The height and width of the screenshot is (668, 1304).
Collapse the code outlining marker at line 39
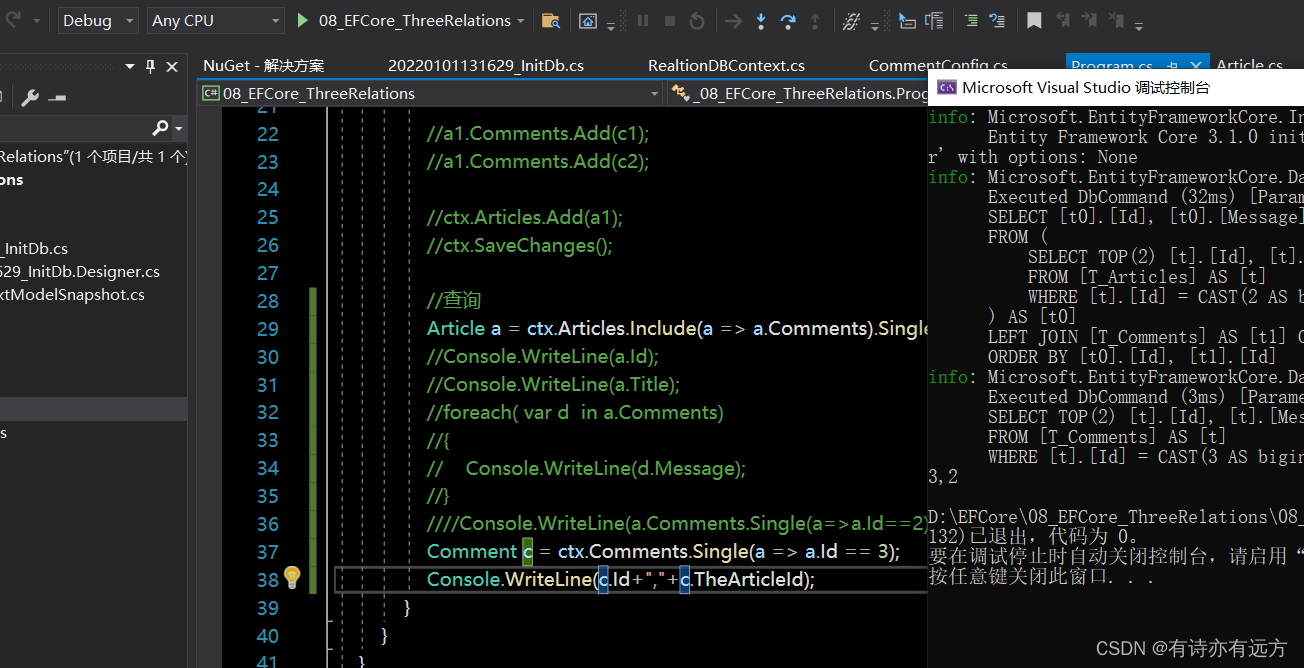point(332,621)
